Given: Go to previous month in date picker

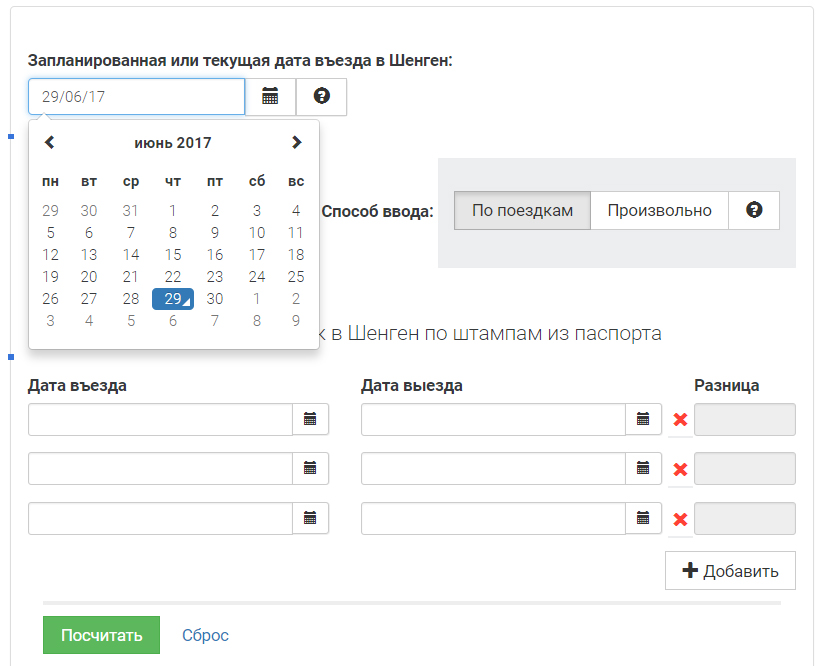Looking at the screenshot, I should click(x=49, y=143).
